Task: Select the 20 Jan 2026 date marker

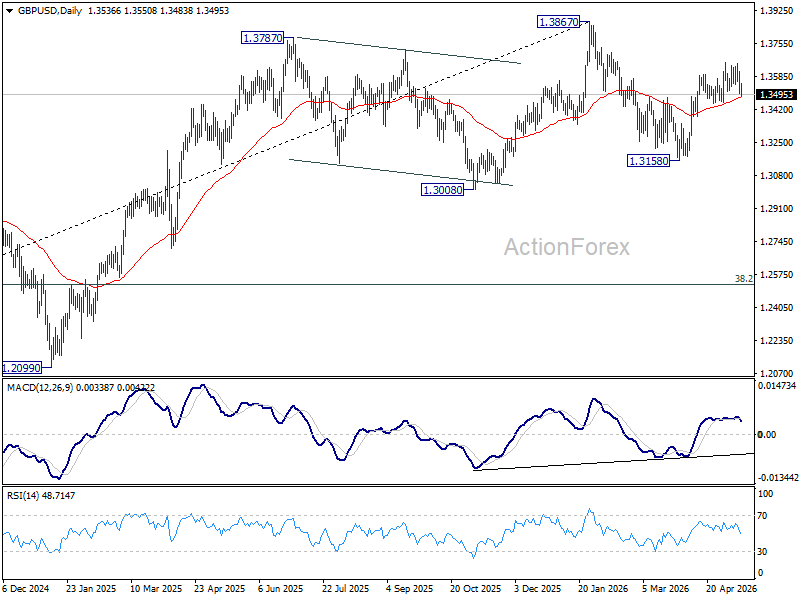Action: (x=603, y=588)
